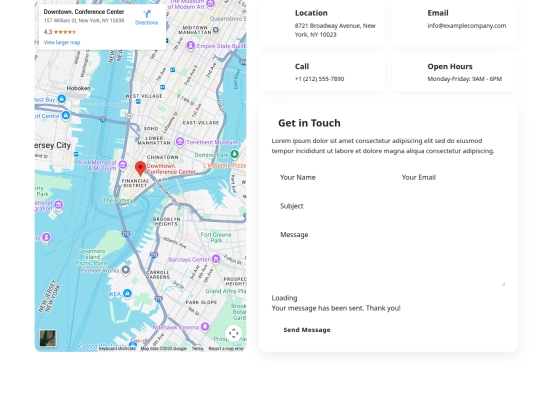Switch to satellite view thumbnail

click(x=48, y=338)
